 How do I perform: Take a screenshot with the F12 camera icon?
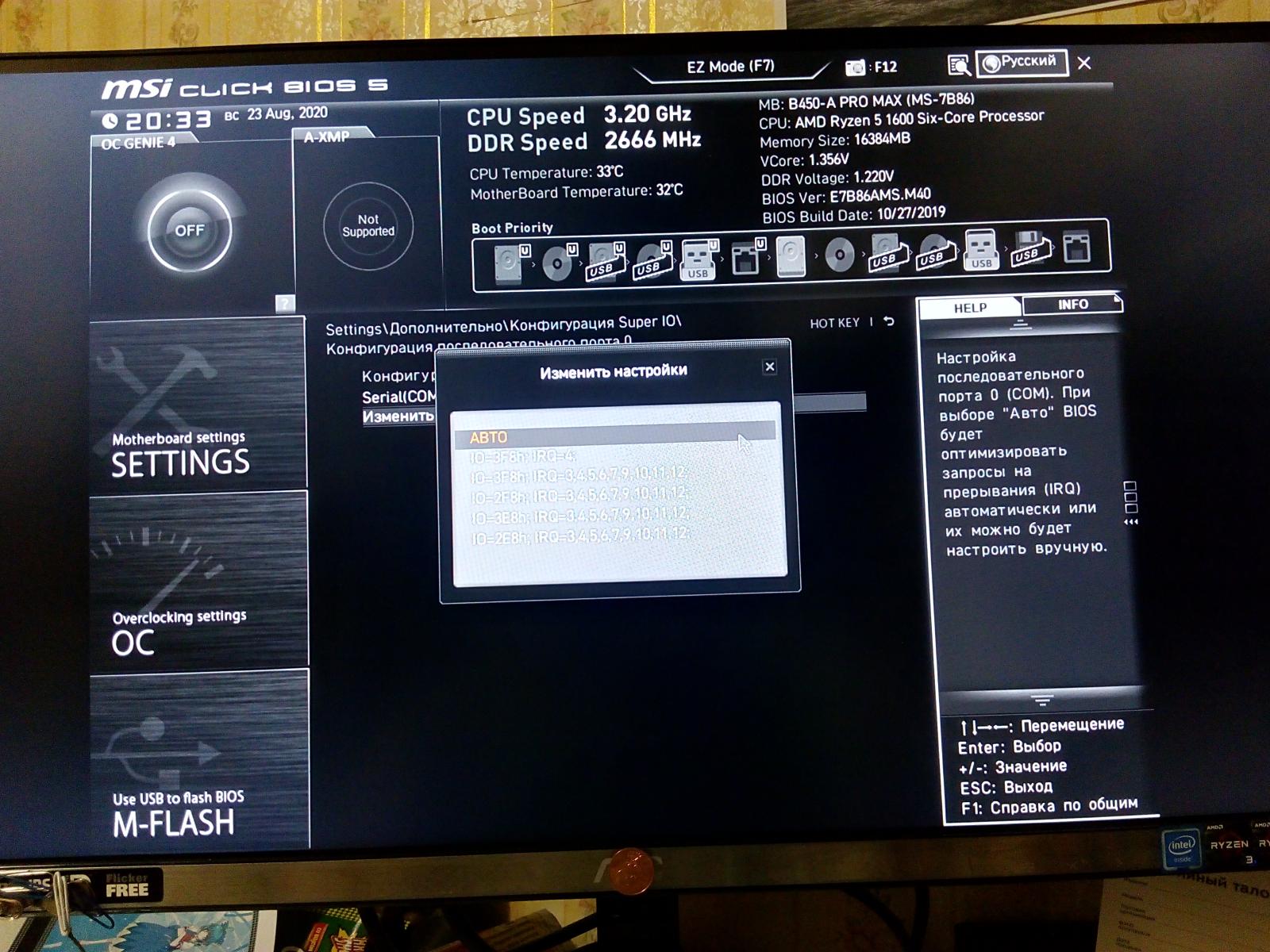click(x=855, y=67)
